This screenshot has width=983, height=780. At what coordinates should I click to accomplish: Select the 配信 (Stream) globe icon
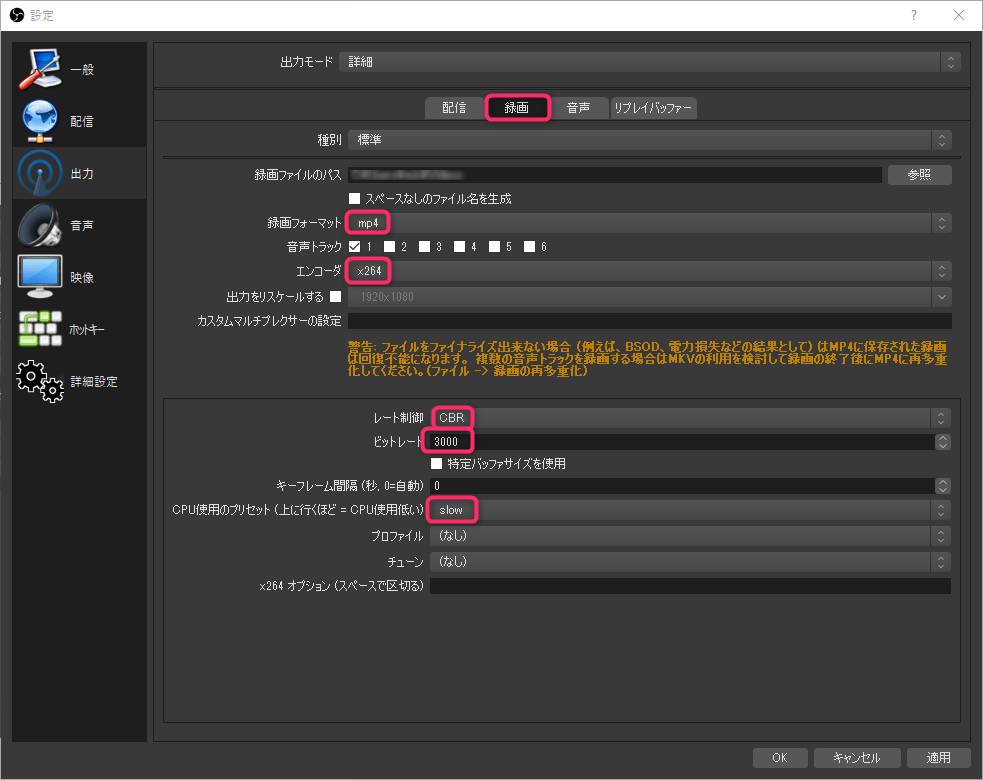coord(41,120)
